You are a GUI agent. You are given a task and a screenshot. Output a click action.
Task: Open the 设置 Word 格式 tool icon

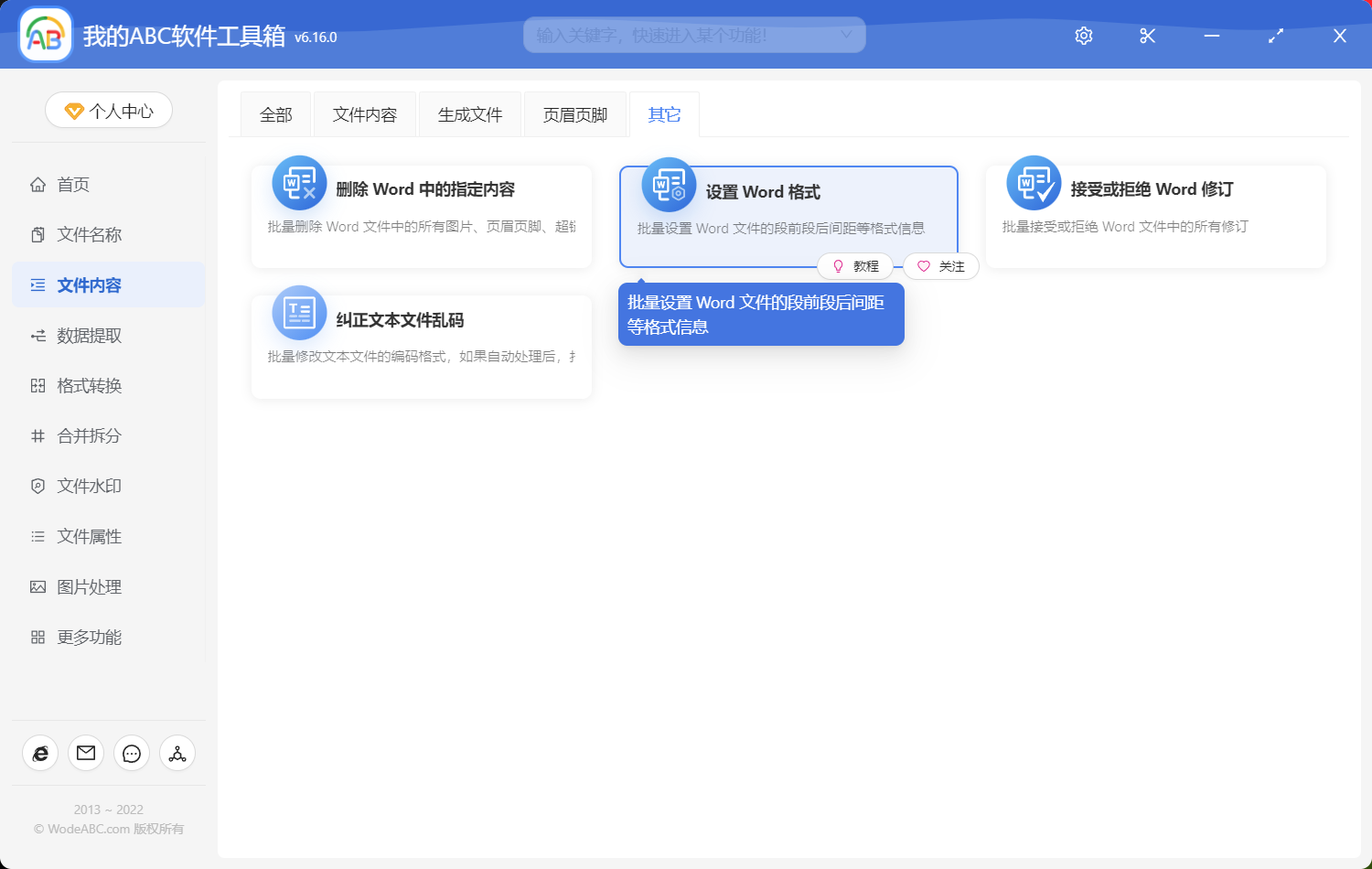point(668,183)
